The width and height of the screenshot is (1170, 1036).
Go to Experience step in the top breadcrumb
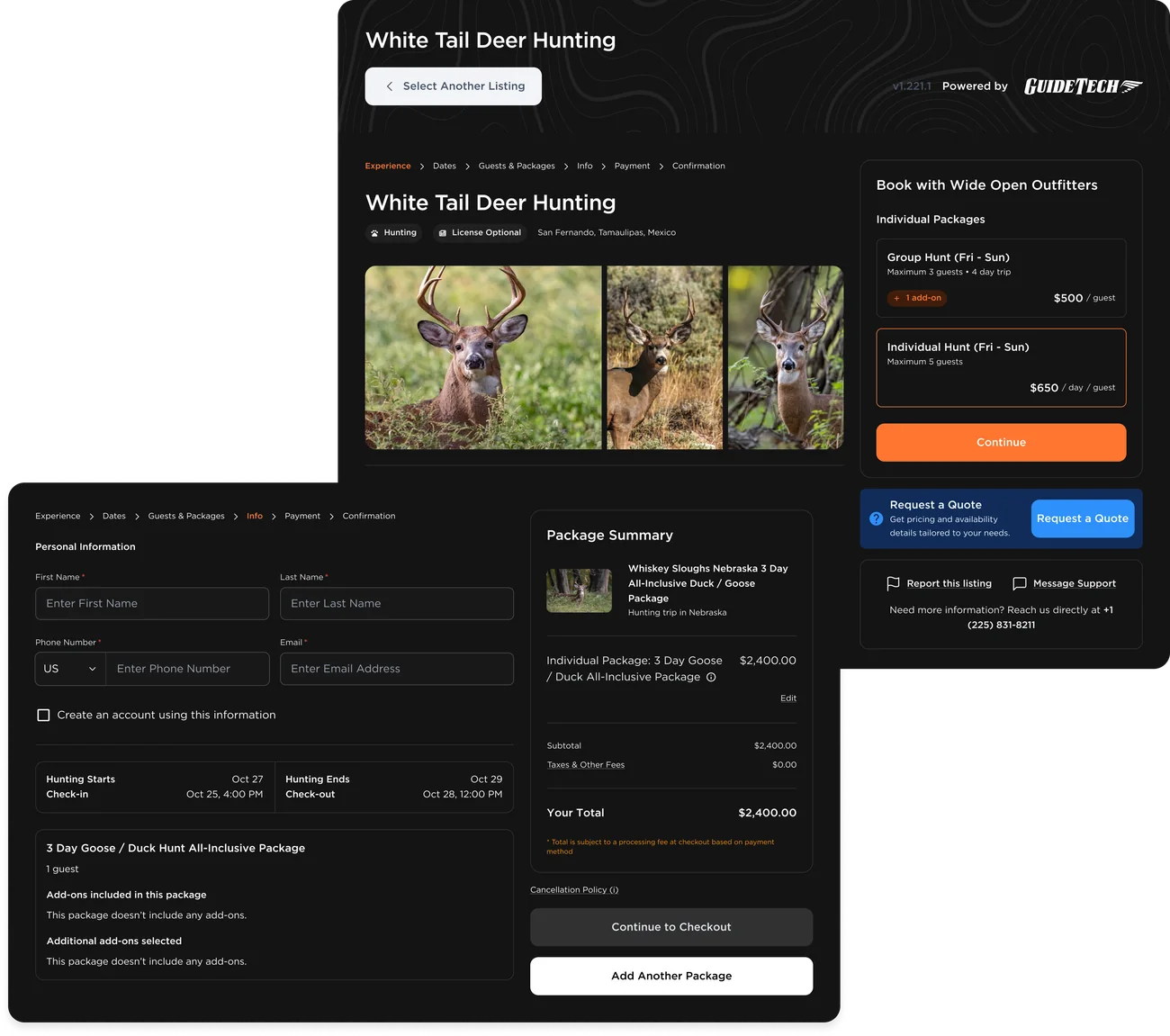tap(388, 166)
